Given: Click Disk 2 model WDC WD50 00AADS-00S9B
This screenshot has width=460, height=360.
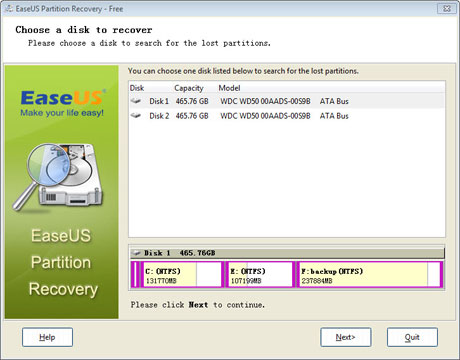Looking at the screenshot, I should click(265, 116).
